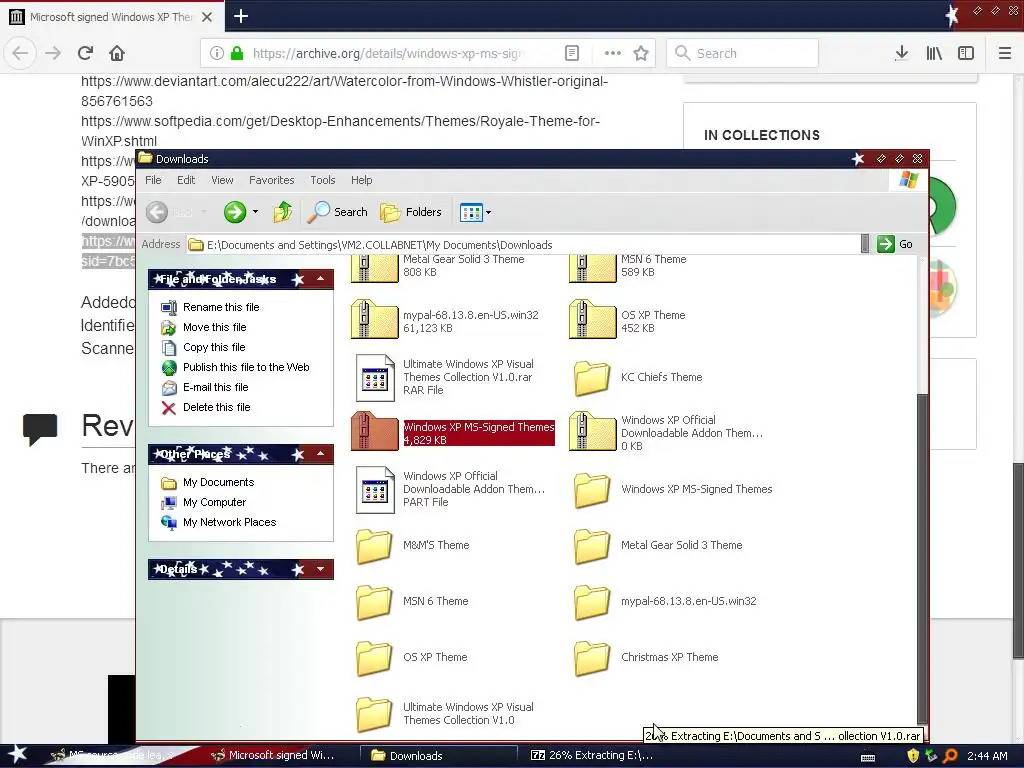Select OS XP Theme folder
Viewport: 1024px width, 768px height.
(412, 657)
